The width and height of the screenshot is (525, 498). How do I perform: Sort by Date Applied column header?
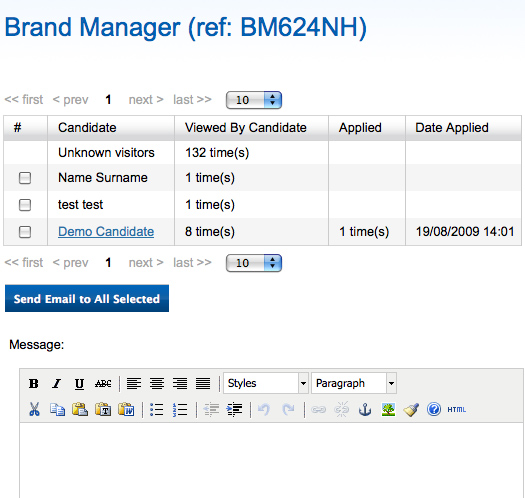(463, 128)
